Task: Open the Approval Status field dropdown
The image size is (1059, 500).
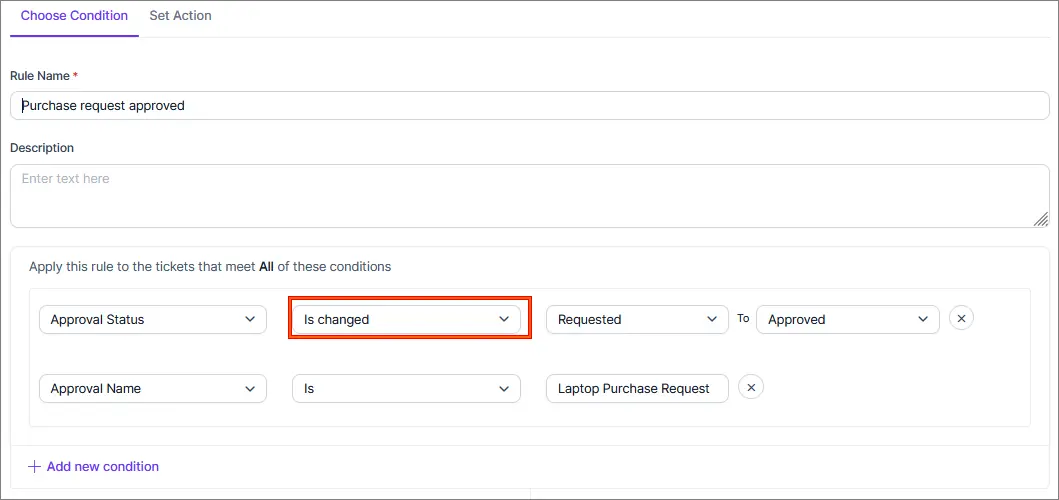Action: 153,319
